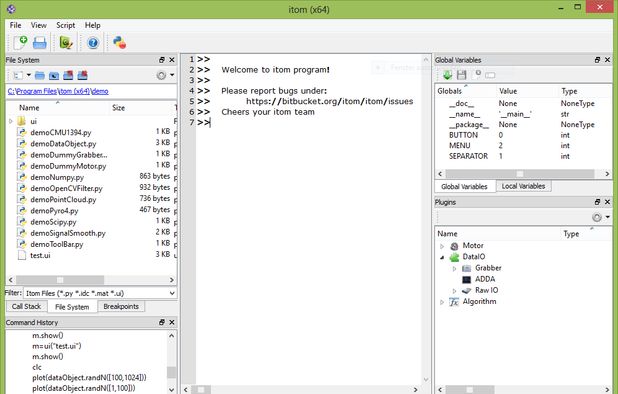The image size is (618, 394).
Task: Sort files by the Name column header
Action: tap(58, 108)
